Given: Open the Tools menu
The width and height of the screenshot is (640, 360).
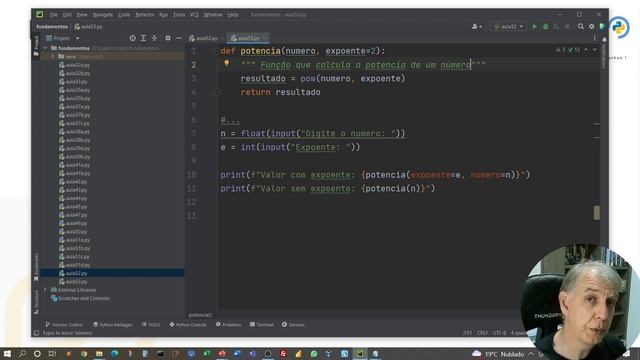Looking at the screenshot, I should (178, 15).
